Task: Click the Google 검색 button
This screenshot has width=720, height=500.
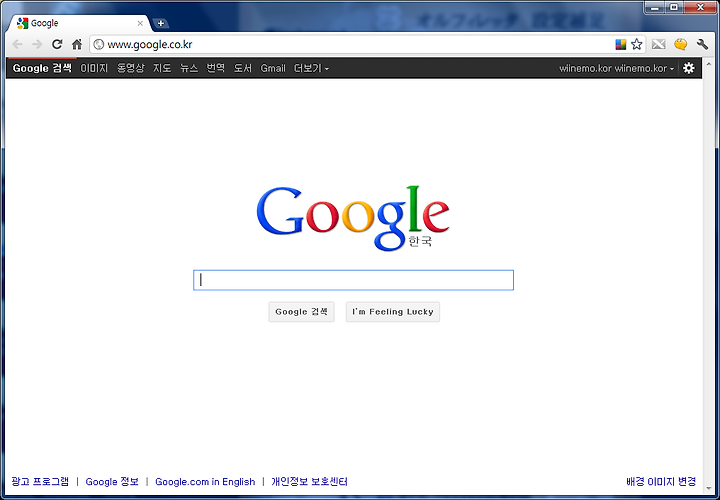Action: point(301,312)
